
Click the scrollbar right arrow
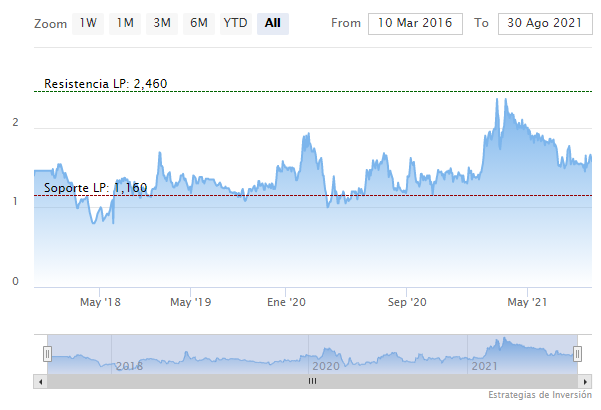[585, 382]
